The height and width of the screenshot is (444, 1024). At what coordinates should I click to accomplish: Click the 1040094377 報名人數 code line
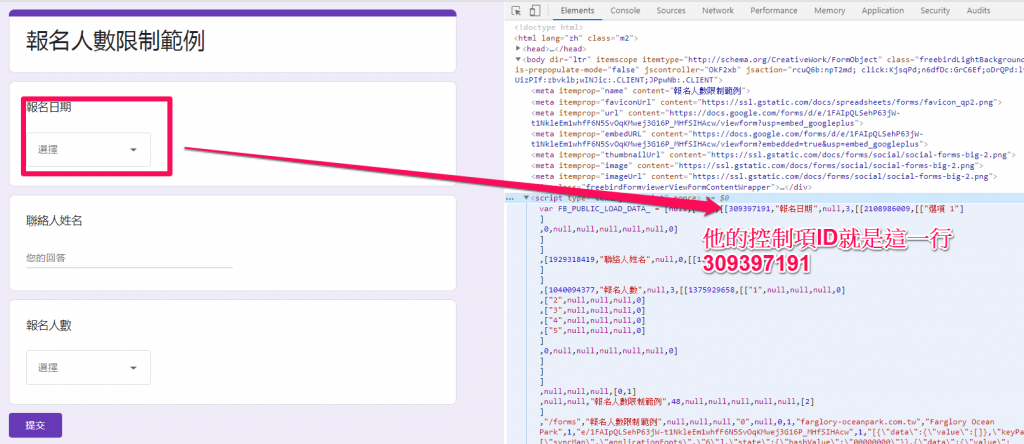click(x=694, y=289)
